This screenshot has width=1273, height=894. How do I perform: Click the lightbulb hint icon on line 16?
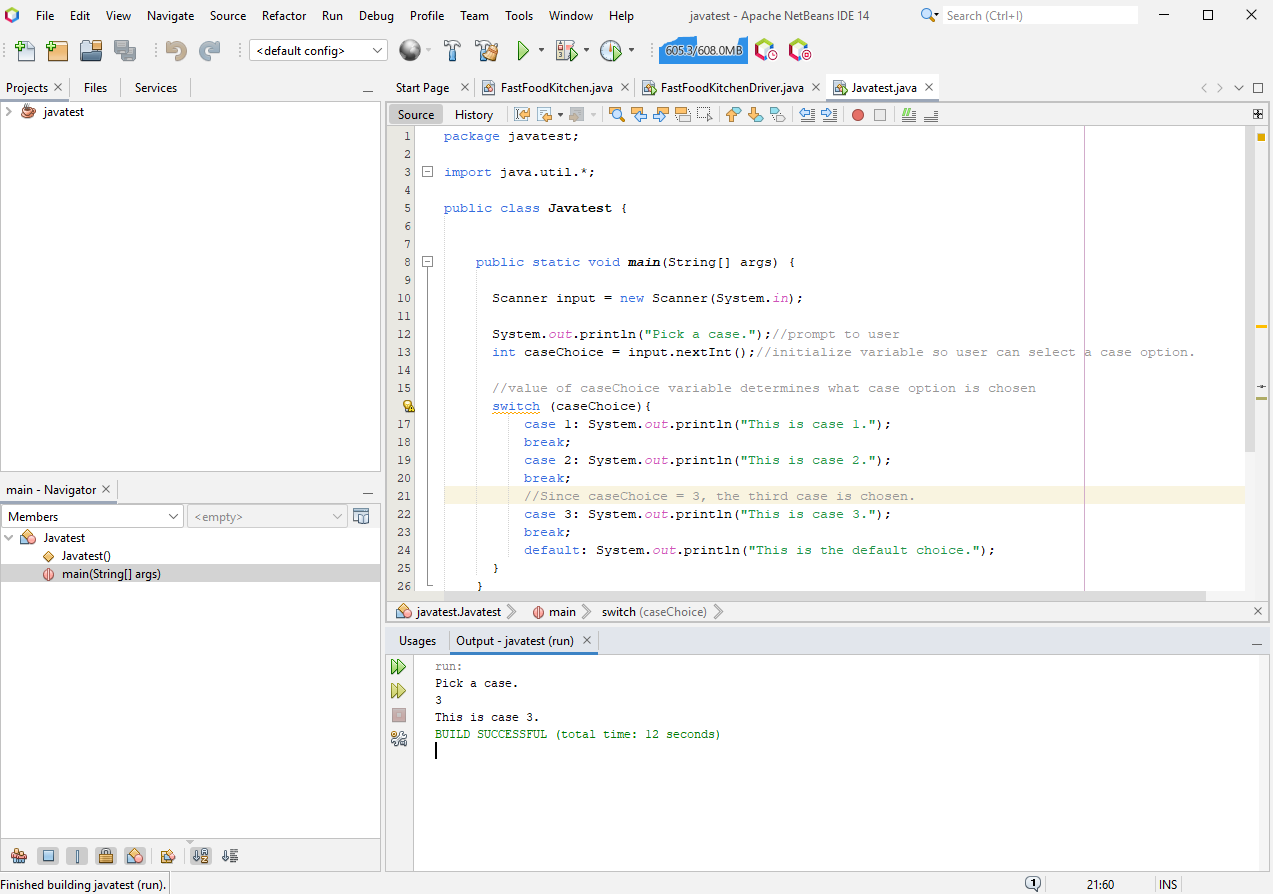pyautogui.click(x=408, y=406)
